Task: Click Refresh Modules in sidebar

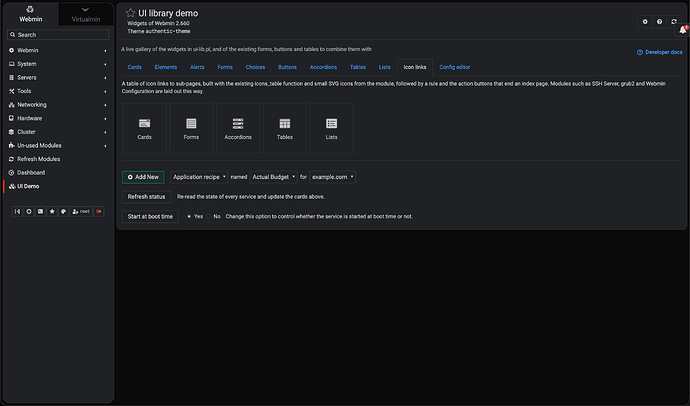Action: (x=58, y=159)
